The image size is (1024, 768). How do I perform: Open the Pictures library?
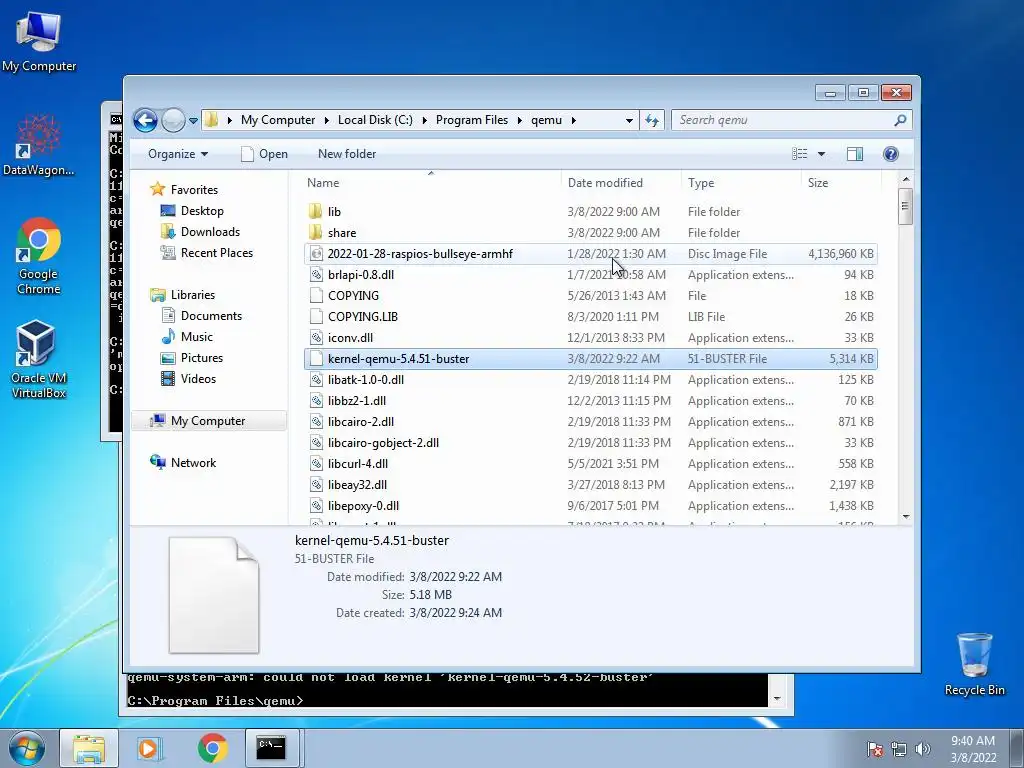(x=202, y=358)
